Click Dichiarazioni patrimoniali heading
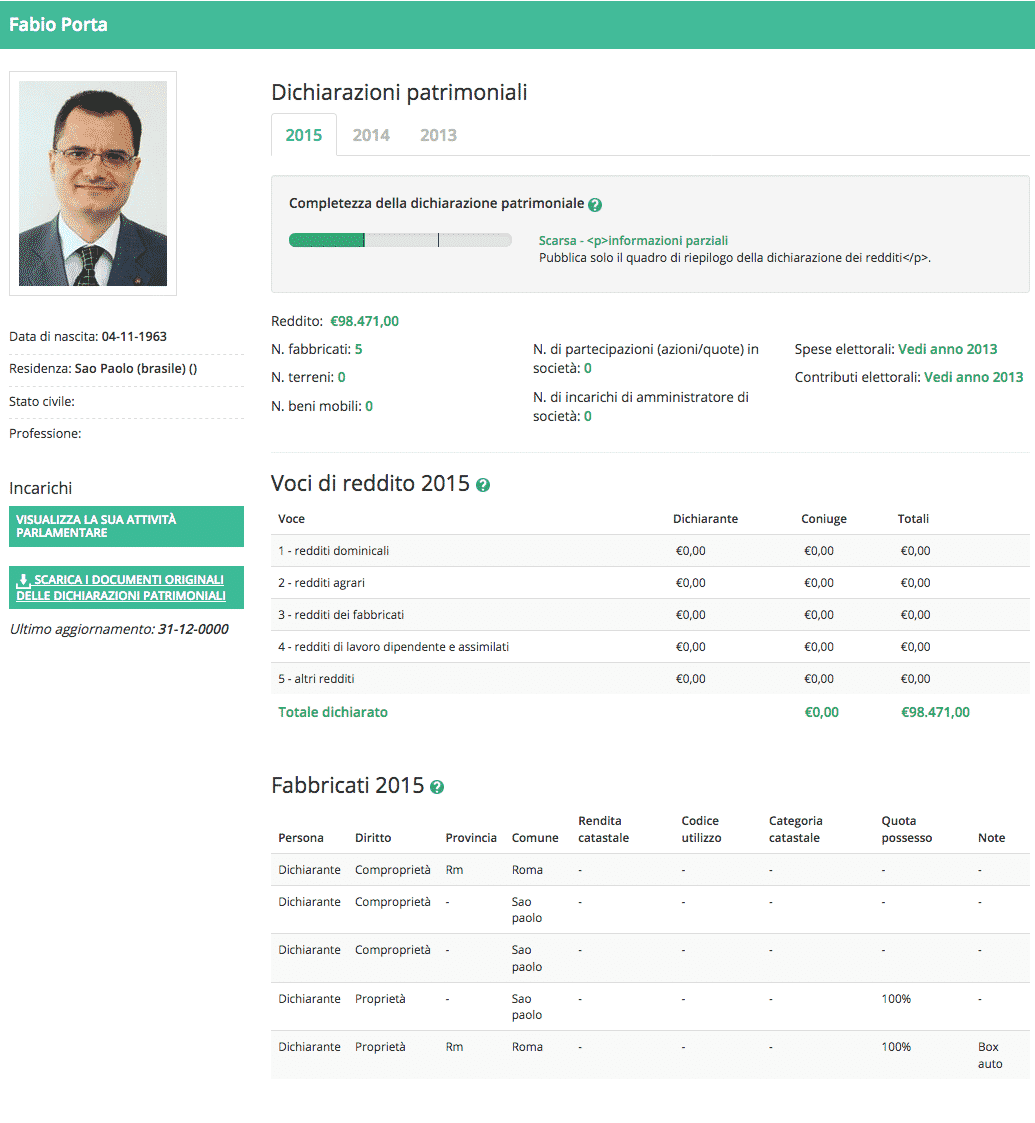The image size is (1035, 1123). pos(399,92)
